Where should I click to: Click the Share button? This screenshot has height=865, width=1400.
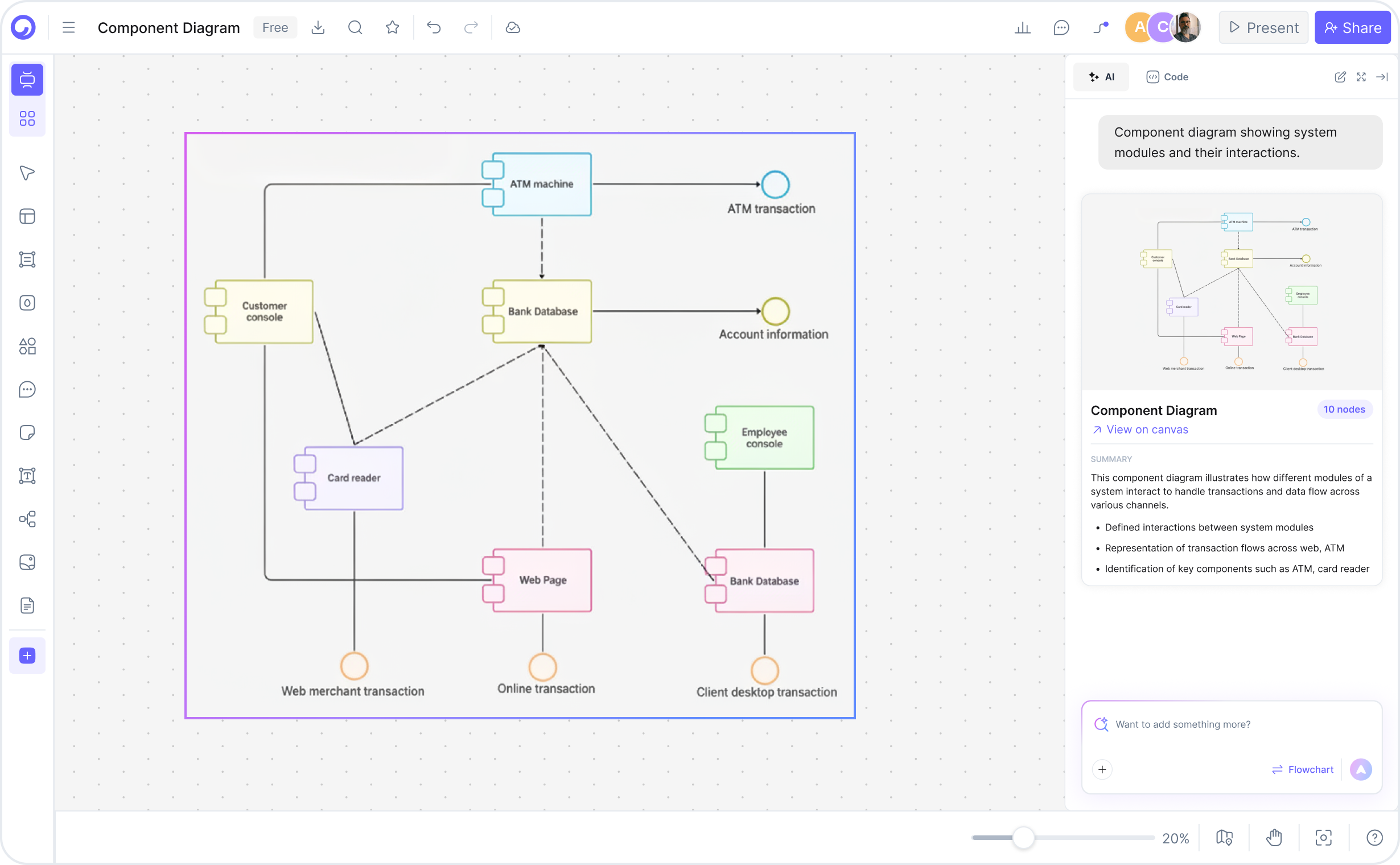coord(1353,27)
